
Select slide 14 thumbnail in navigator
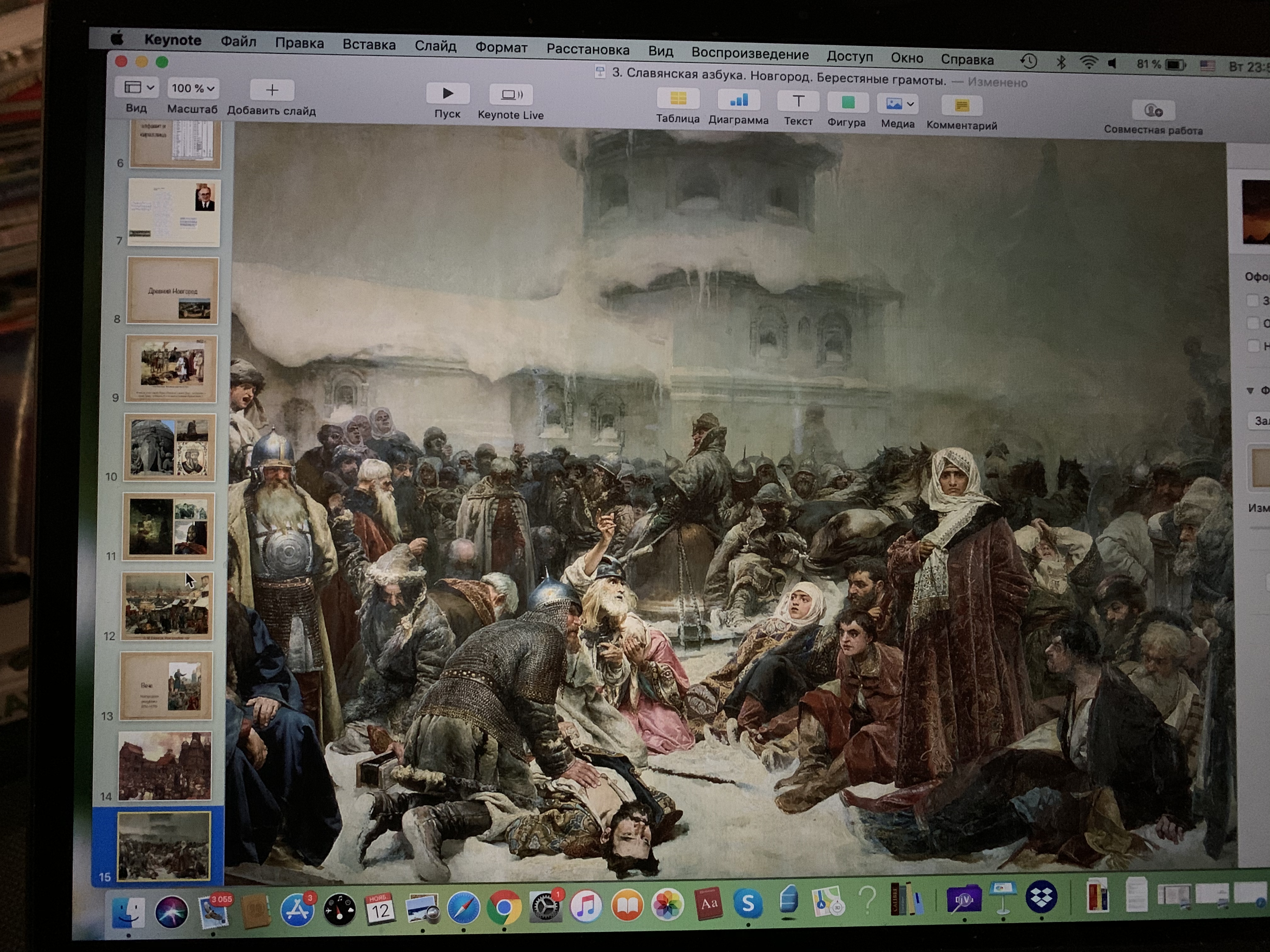165,766
